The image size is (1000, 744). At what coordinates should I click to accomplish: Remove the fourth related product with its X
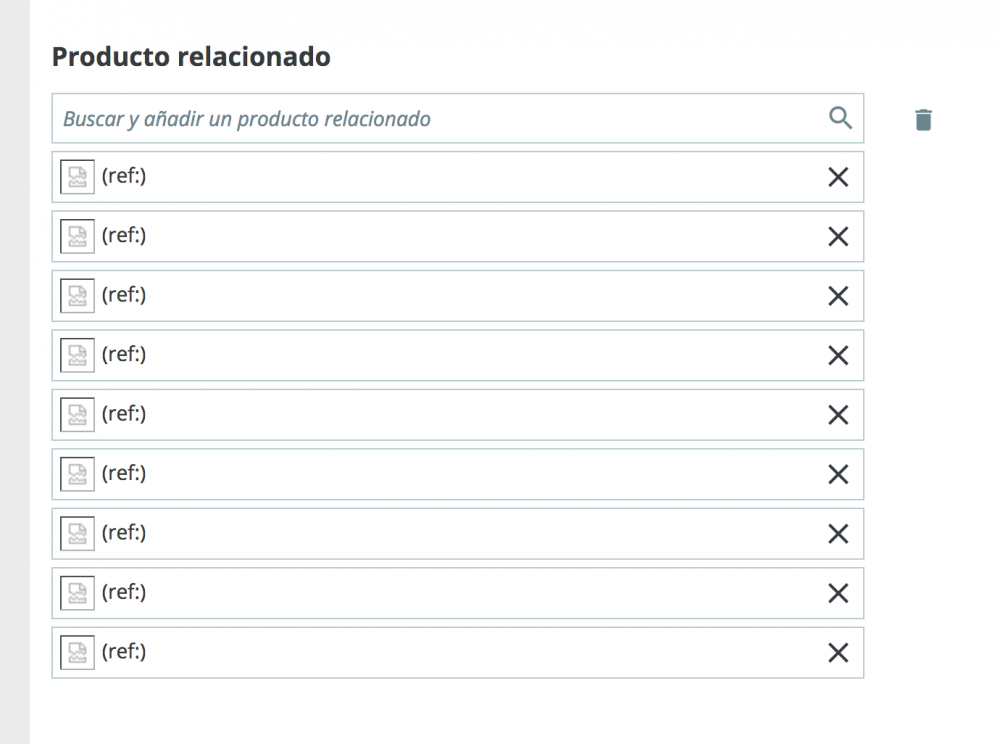pyautogui.click(x=838, y=355)
